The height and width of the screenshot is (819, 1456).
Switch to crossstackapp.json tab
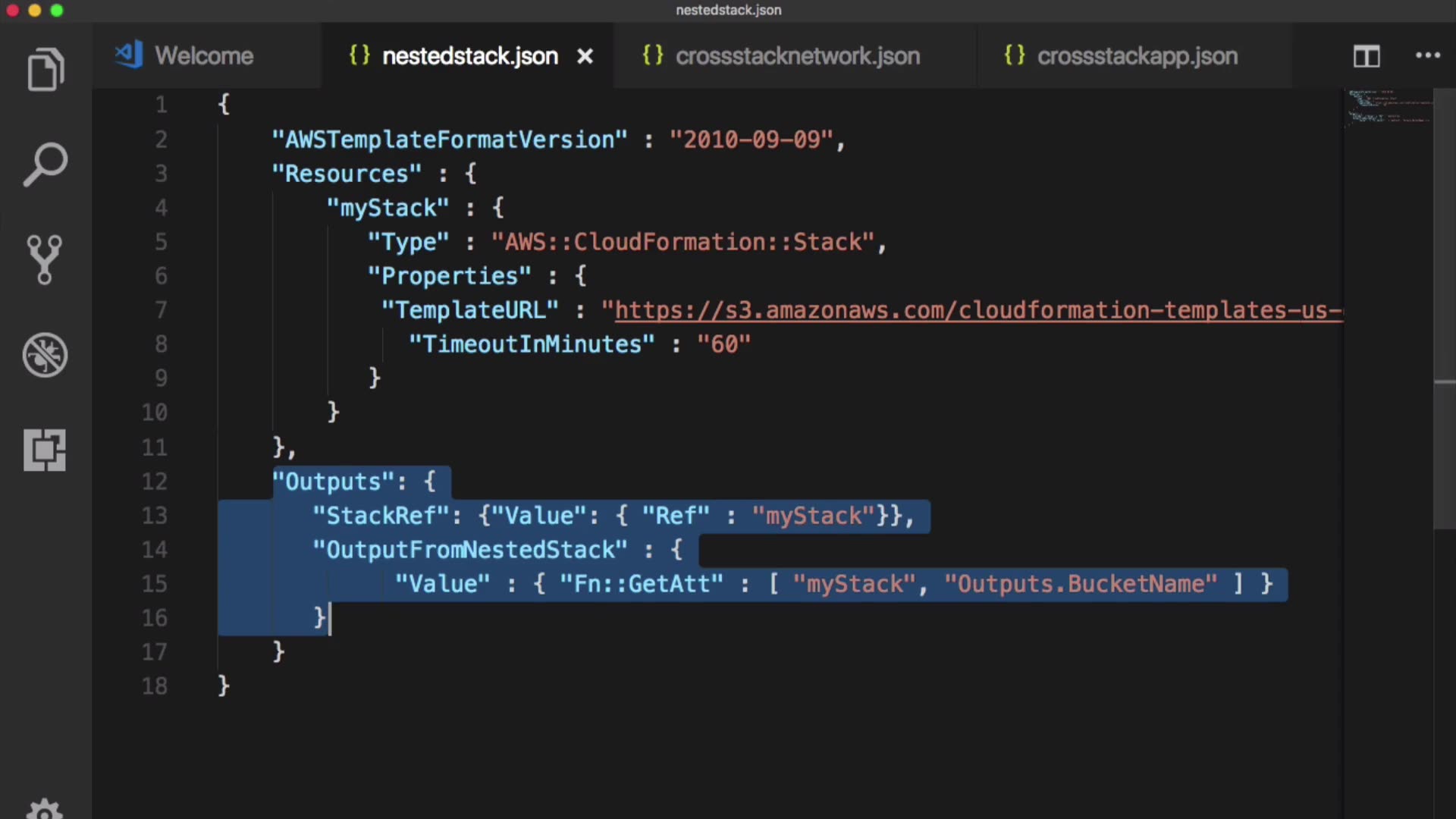(x=1136, y=56)
